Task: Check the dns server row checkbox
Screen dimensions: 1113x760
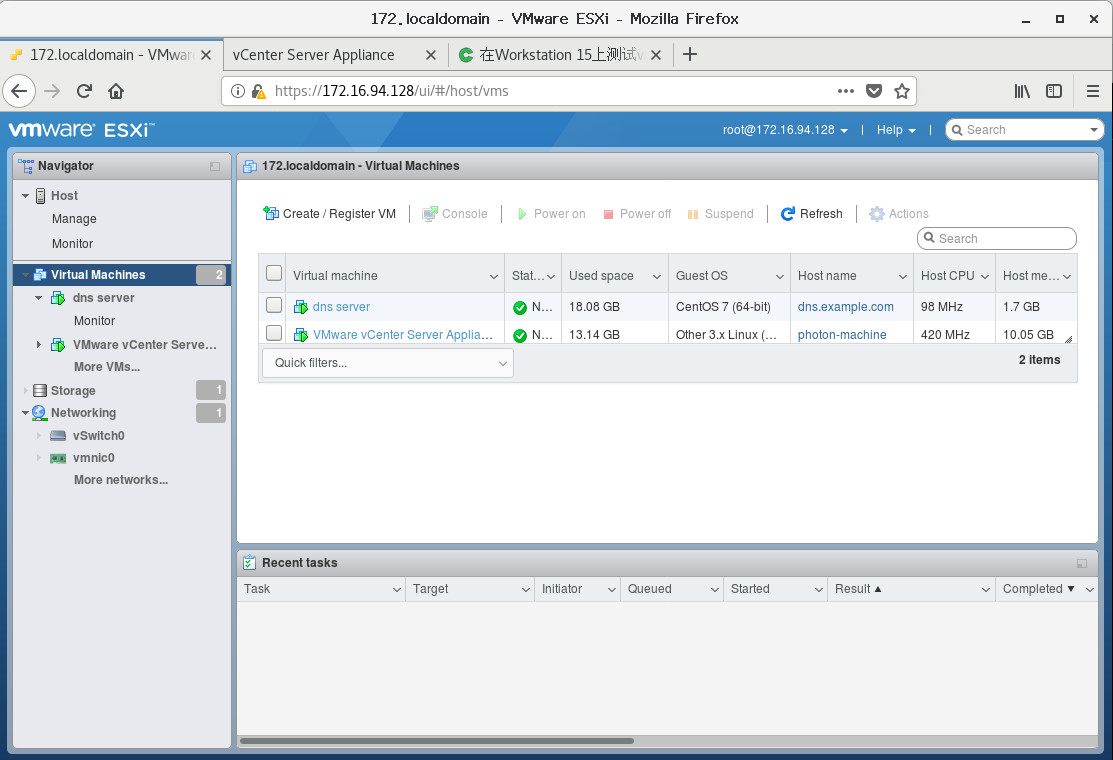Action: point(274,305)
